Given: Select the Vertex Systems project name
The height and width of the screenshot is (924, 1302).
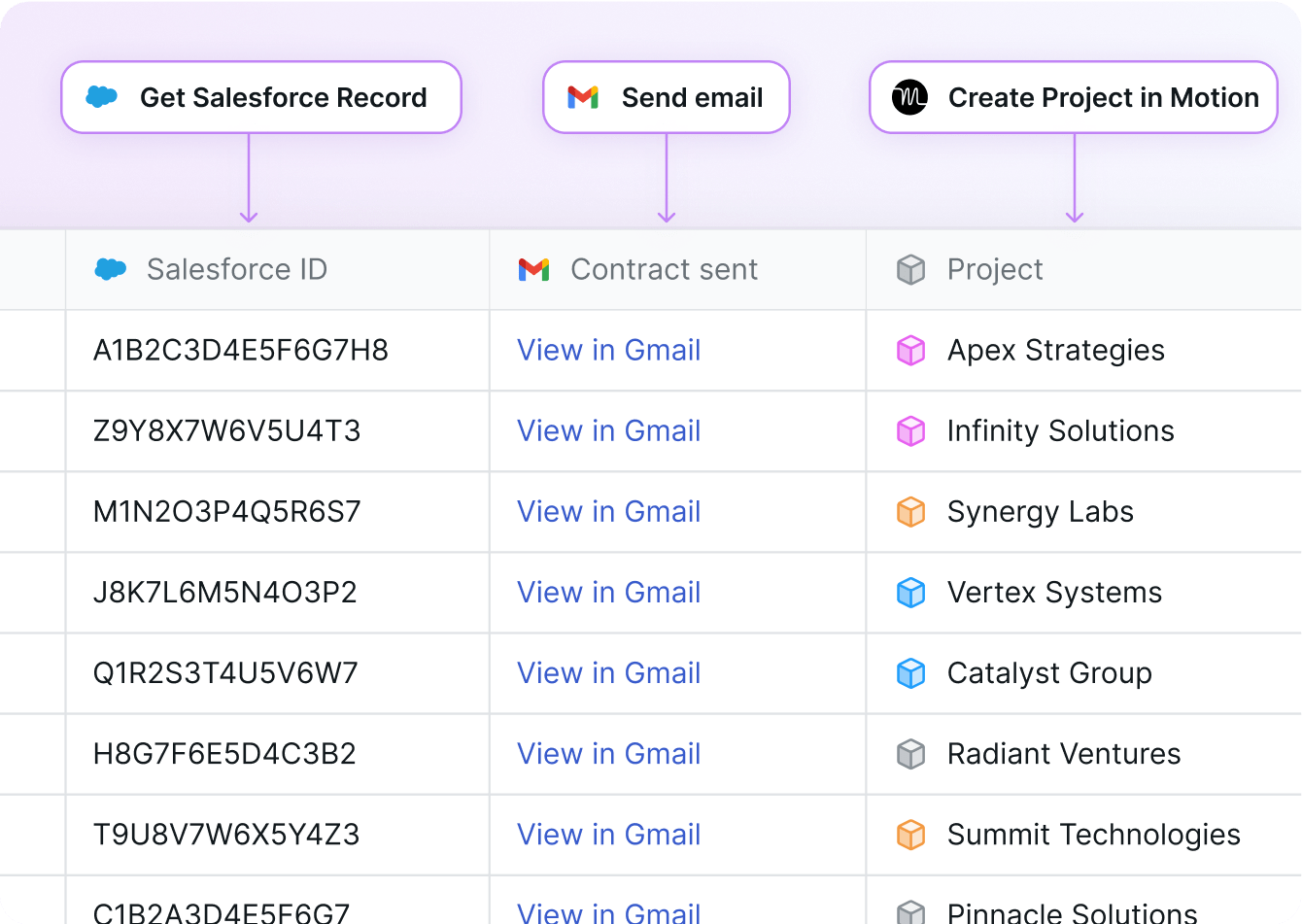Looking at the screenshot, I should coord(1055,592).
